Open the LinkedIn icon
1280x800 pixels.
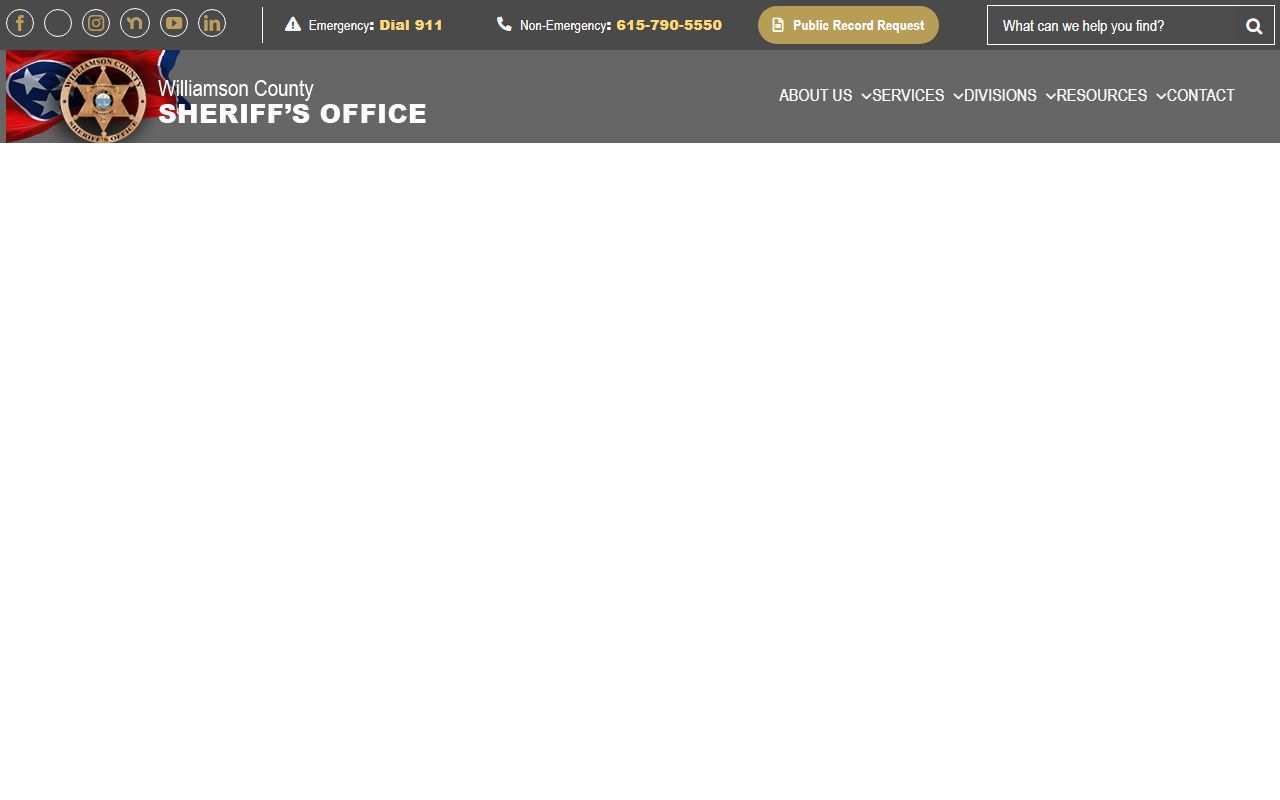click(x=212, y=23)
